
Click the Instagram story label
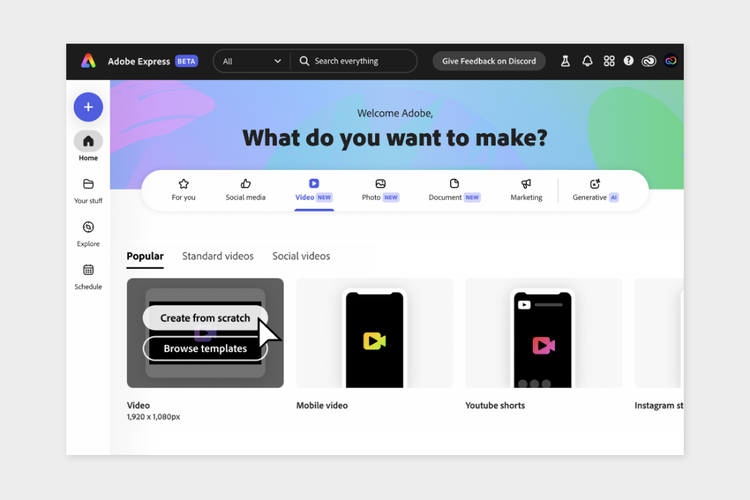659,405
